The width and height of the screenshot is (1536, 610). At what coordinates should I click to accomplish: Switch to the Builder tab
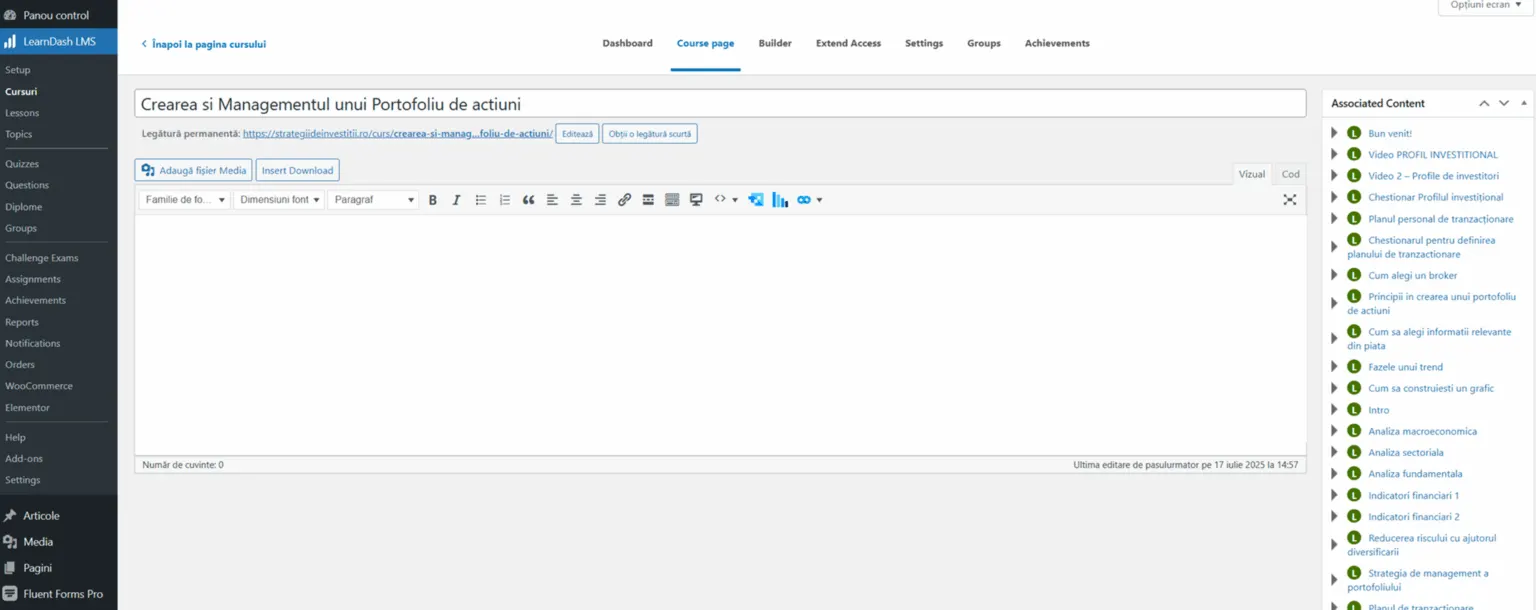[775, 43]
